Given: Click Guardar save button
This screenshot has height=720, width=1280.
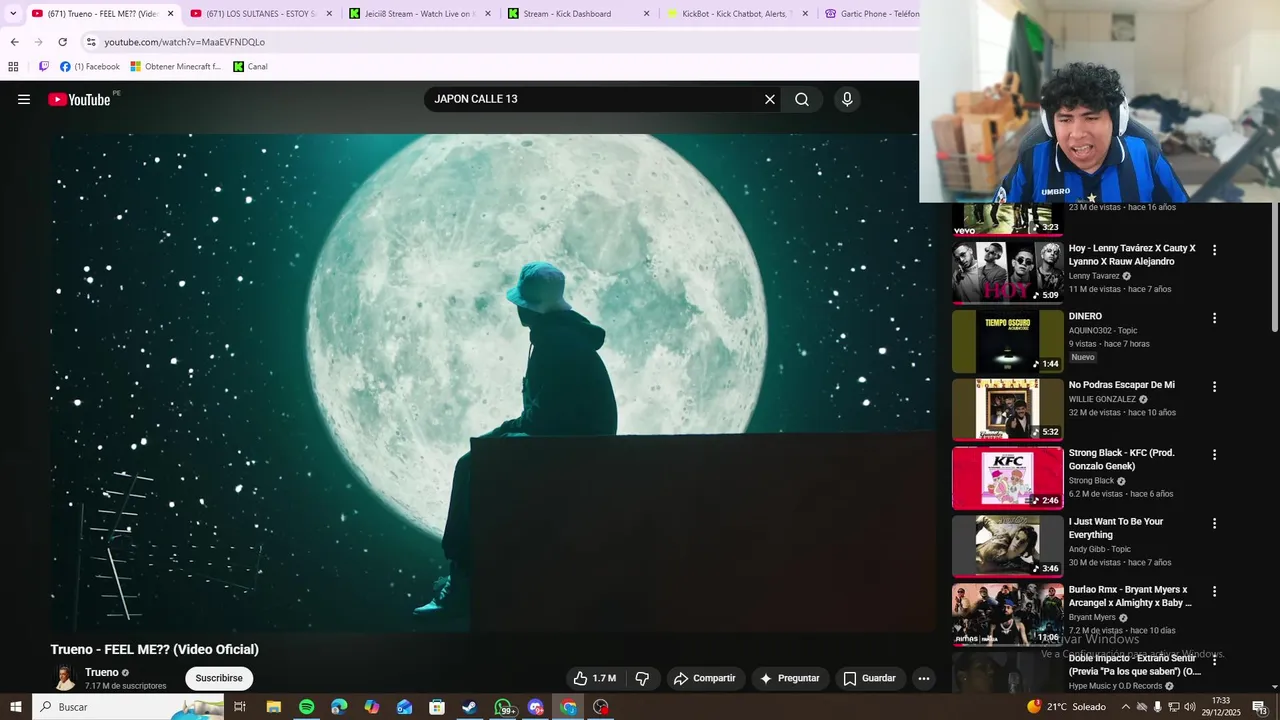Looking at the screenshot, I should 869,678.
